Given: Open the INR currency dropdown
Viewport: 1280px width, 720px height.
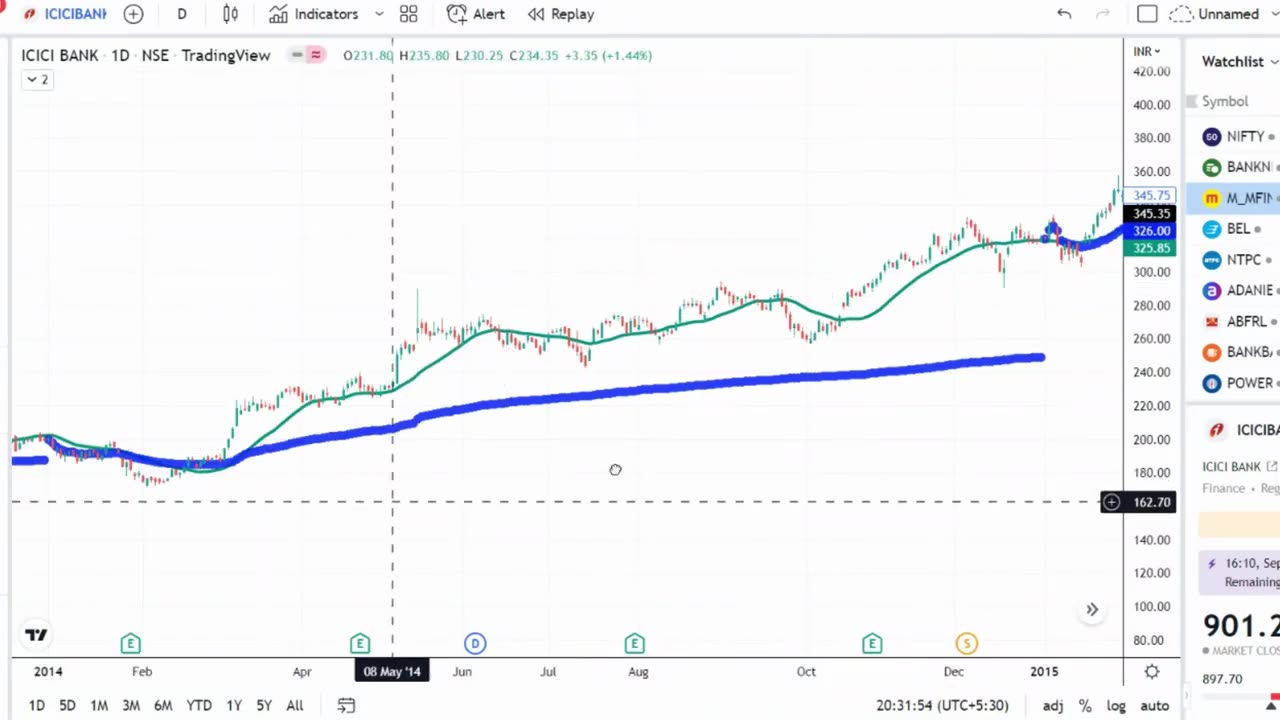Looking at the screenshot, I should 1146,51.
